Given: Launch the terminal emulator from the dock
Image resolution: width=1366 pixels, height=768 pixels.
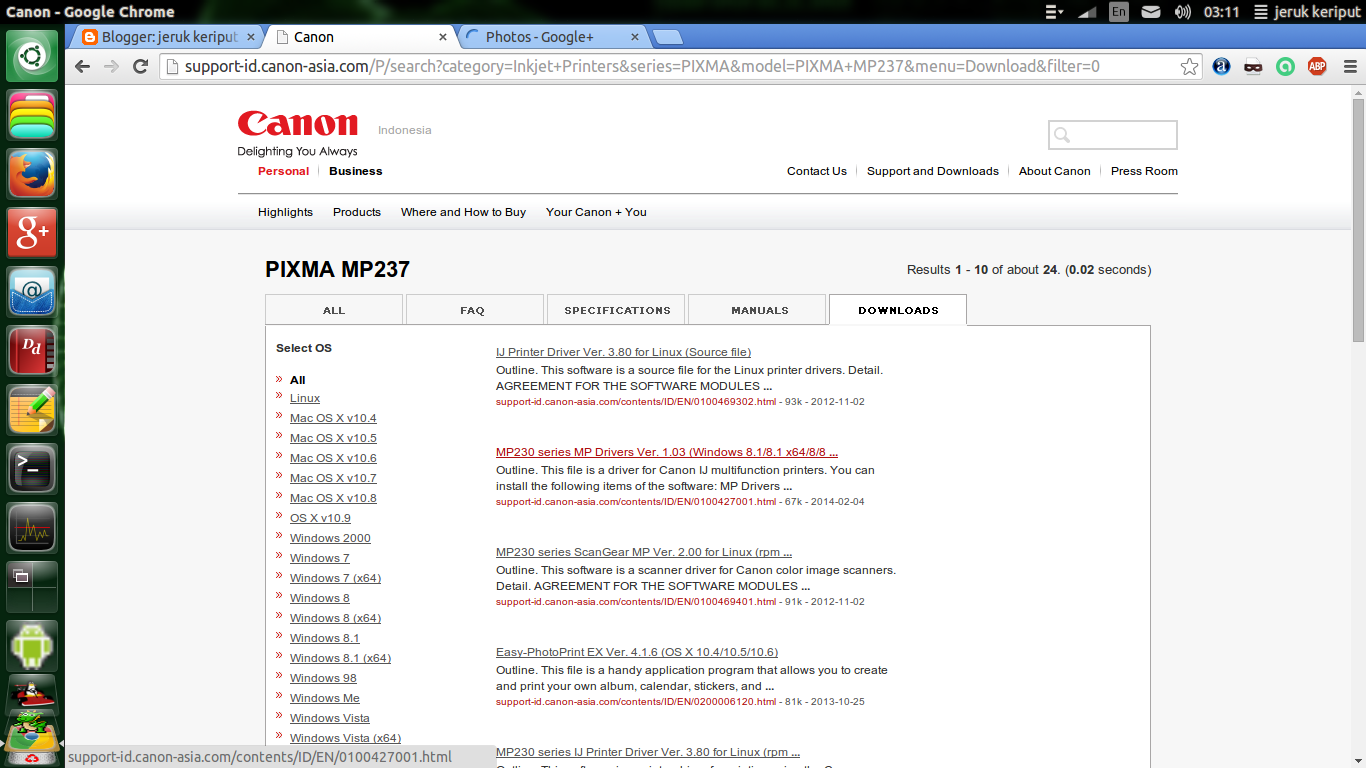Looking at the screenshot, I should 31,467.
